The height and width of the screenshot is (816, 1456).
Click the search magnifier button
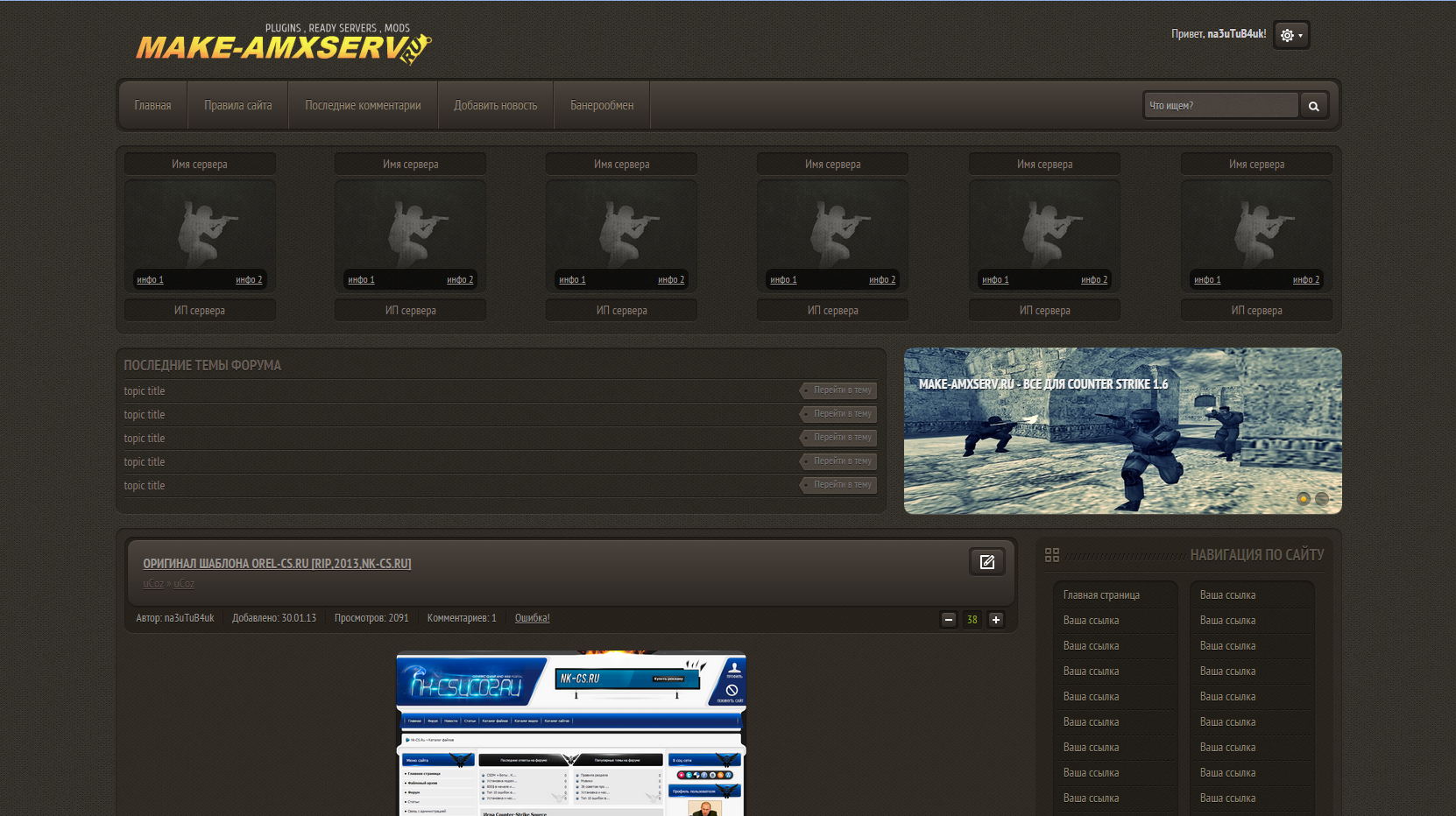pyautogui.click(x=1313, y=106)
